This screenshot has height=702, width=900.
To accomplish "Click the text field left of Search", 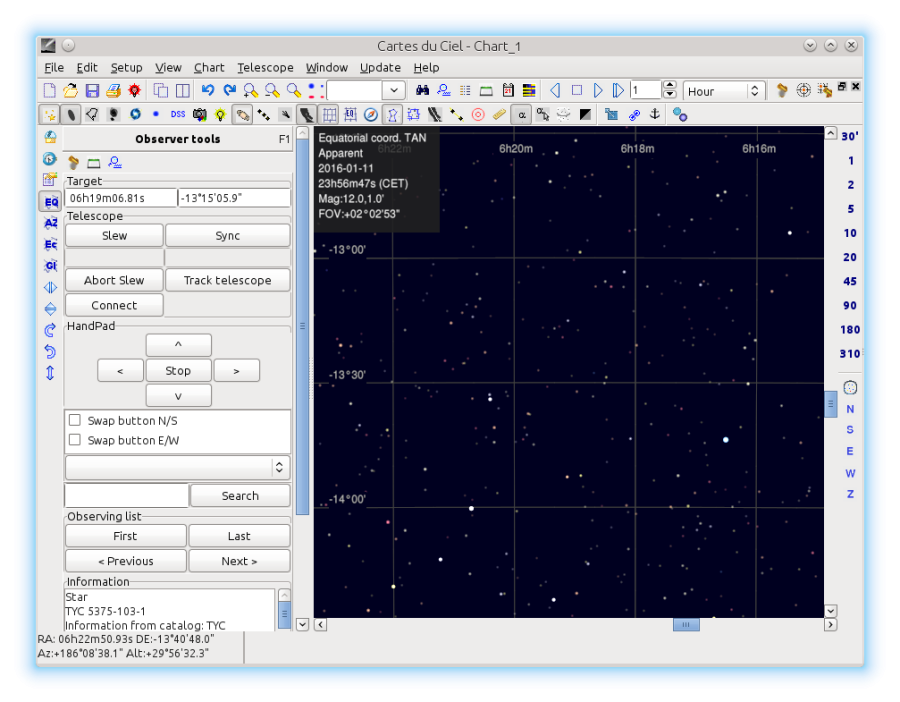I will coord(126,495).
